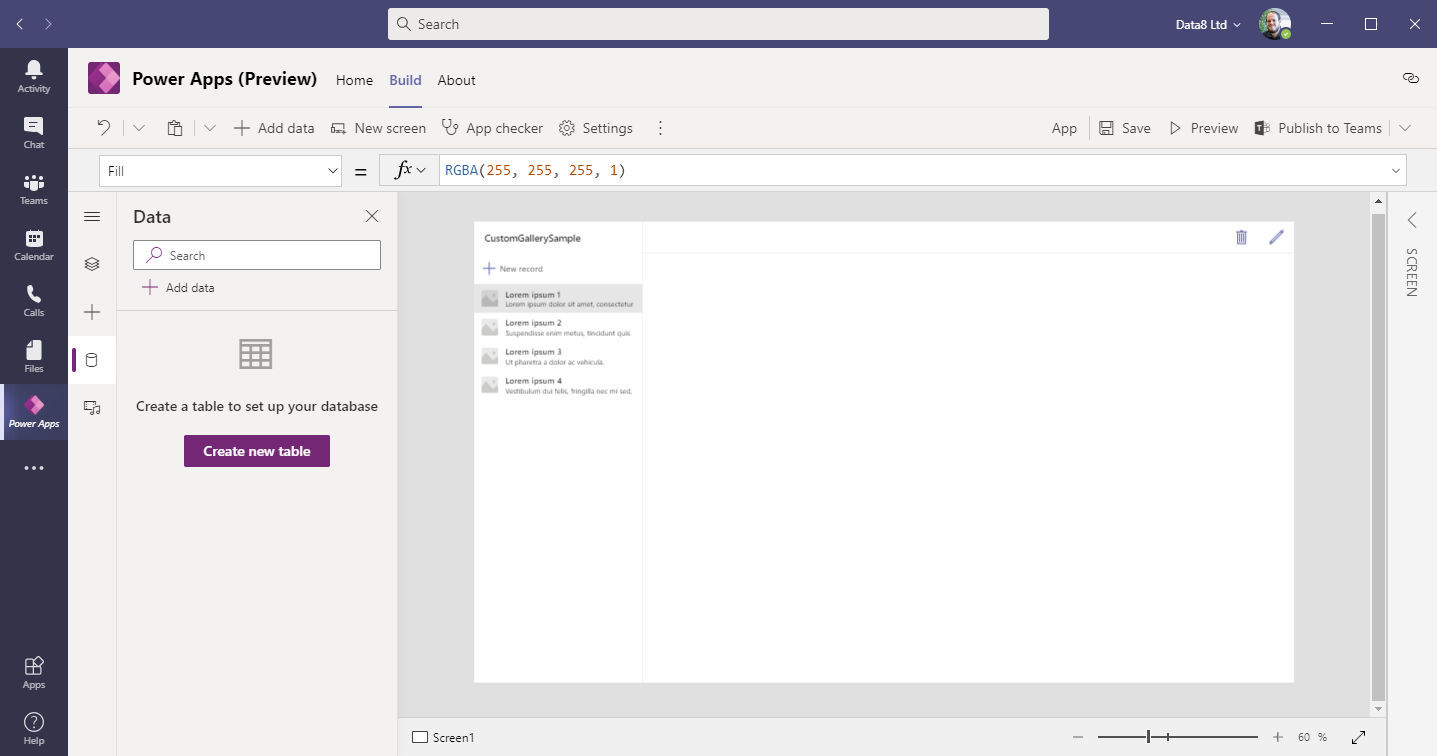The height and width of the screenshot is (756, 1437).
Task: Open the Teams Apps store
Action: (x=34, y=672)
